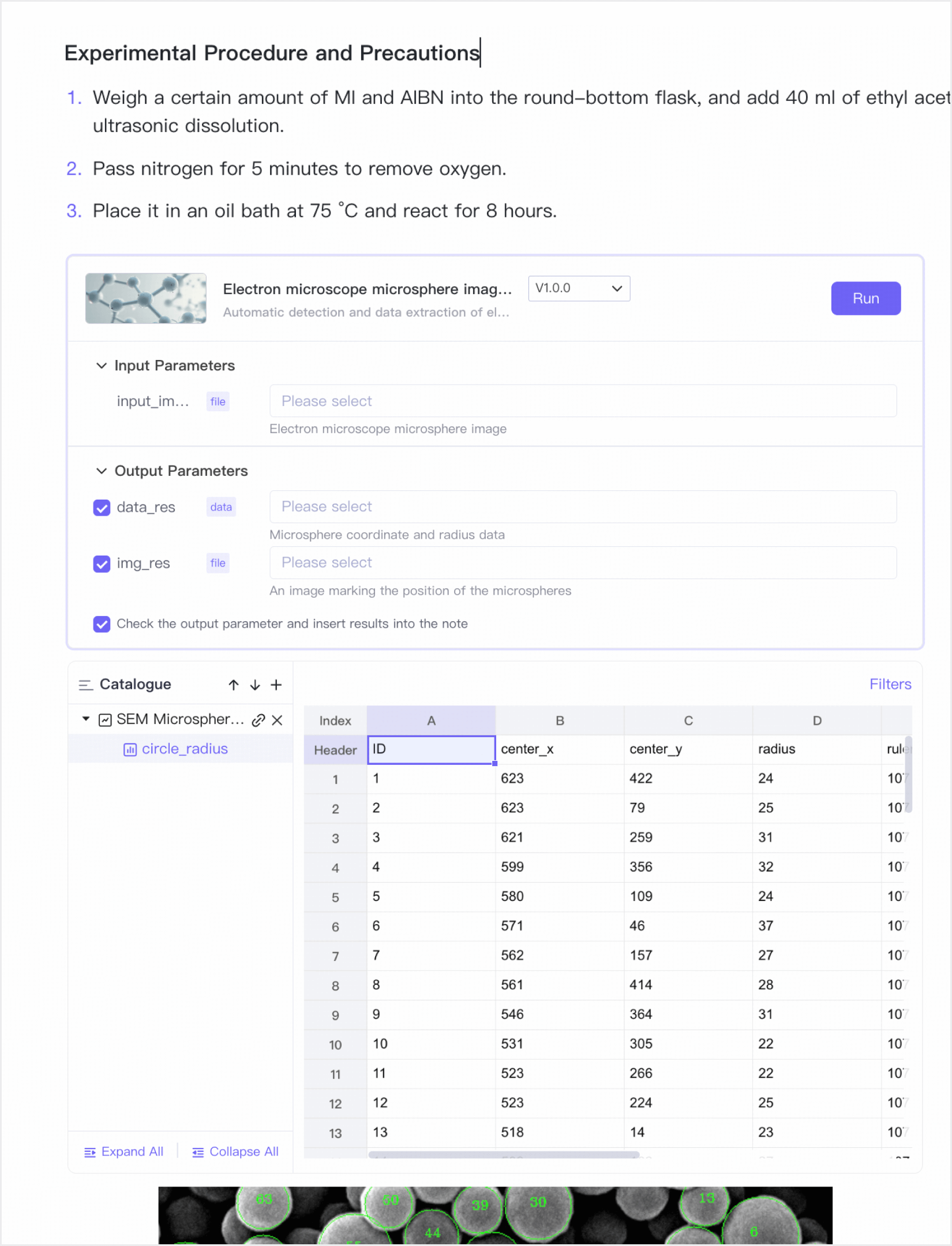The height and width of the screenshot is (1246, 952).
Task: Collapse the Input Parameters section
Action: tap(102, 366)
